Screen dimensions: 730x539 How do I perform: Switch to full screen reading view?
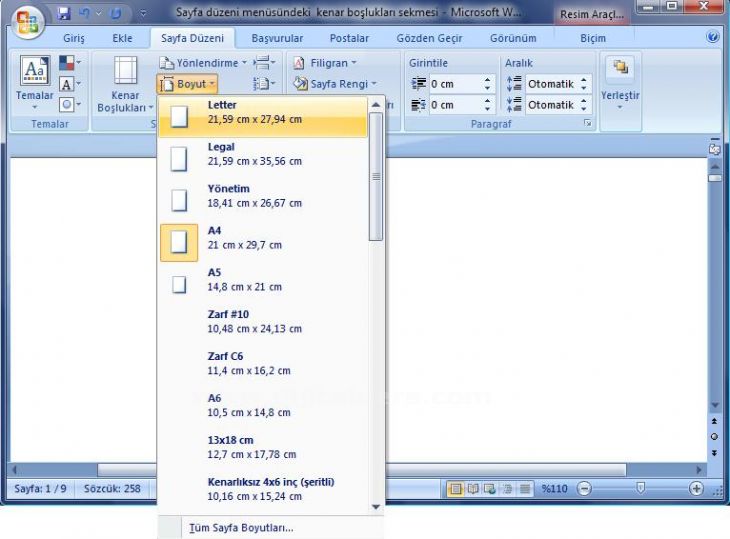coord(473,489)
